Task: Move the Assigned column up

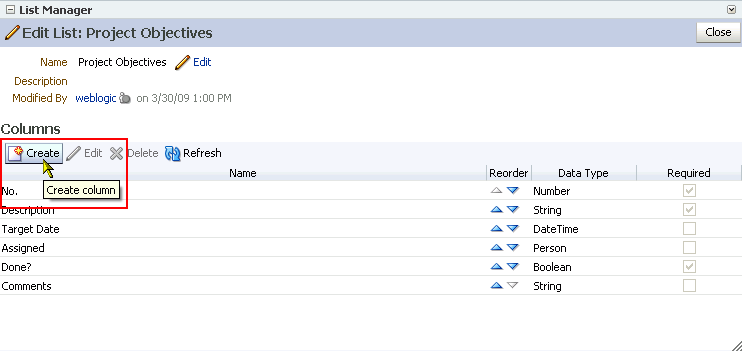Action: 496,247
